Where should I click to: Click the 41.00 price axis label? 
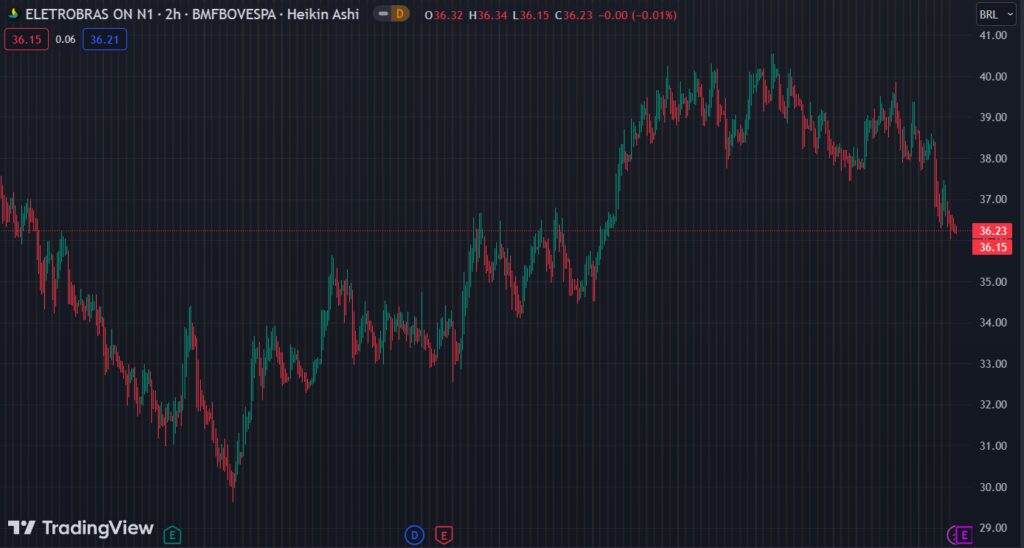(993, 35)
